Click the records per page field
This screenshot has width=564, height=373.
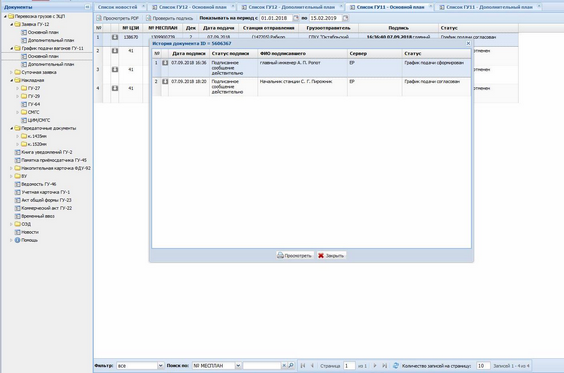click(x=483, y=365)
